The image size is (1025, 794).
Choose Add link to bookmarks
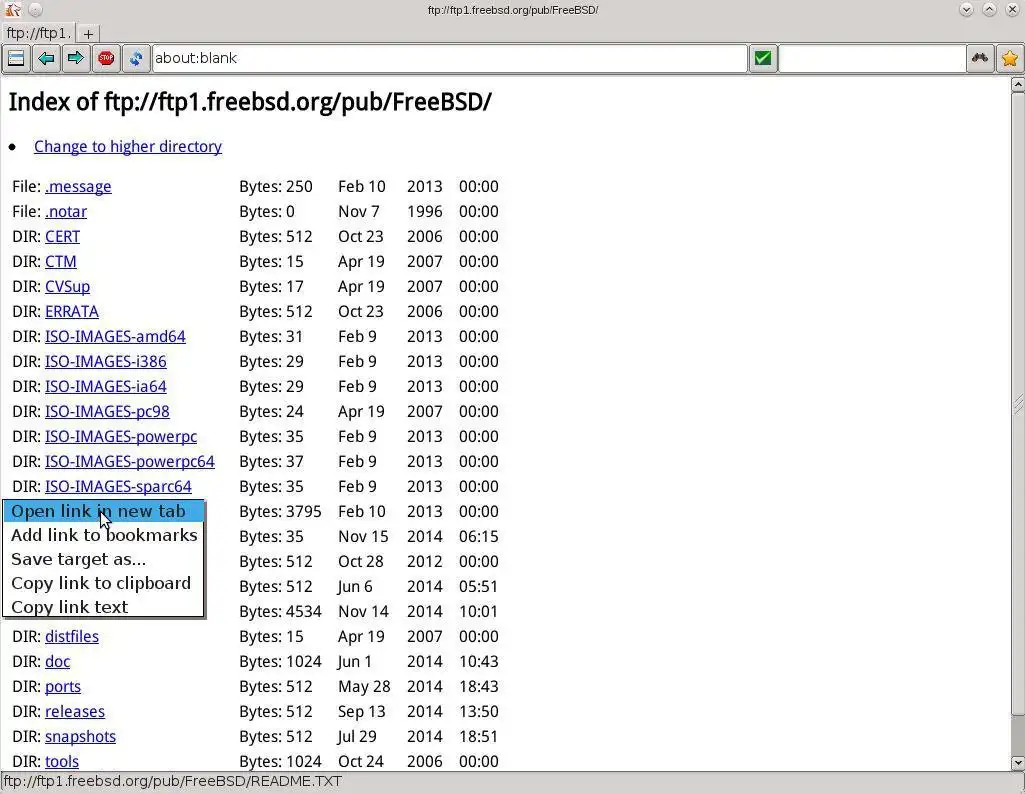104,535
